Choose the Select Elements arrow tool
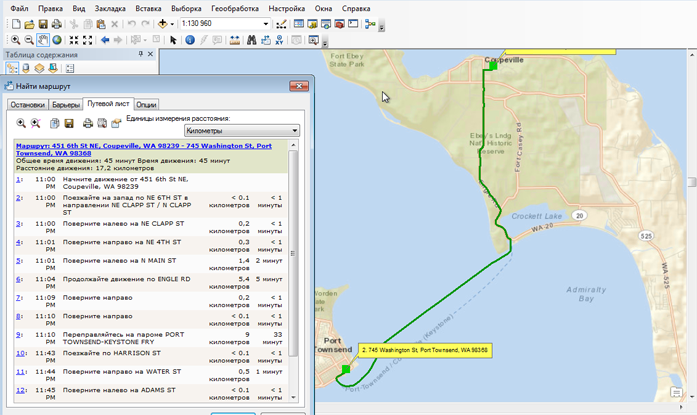 [174, 40]
